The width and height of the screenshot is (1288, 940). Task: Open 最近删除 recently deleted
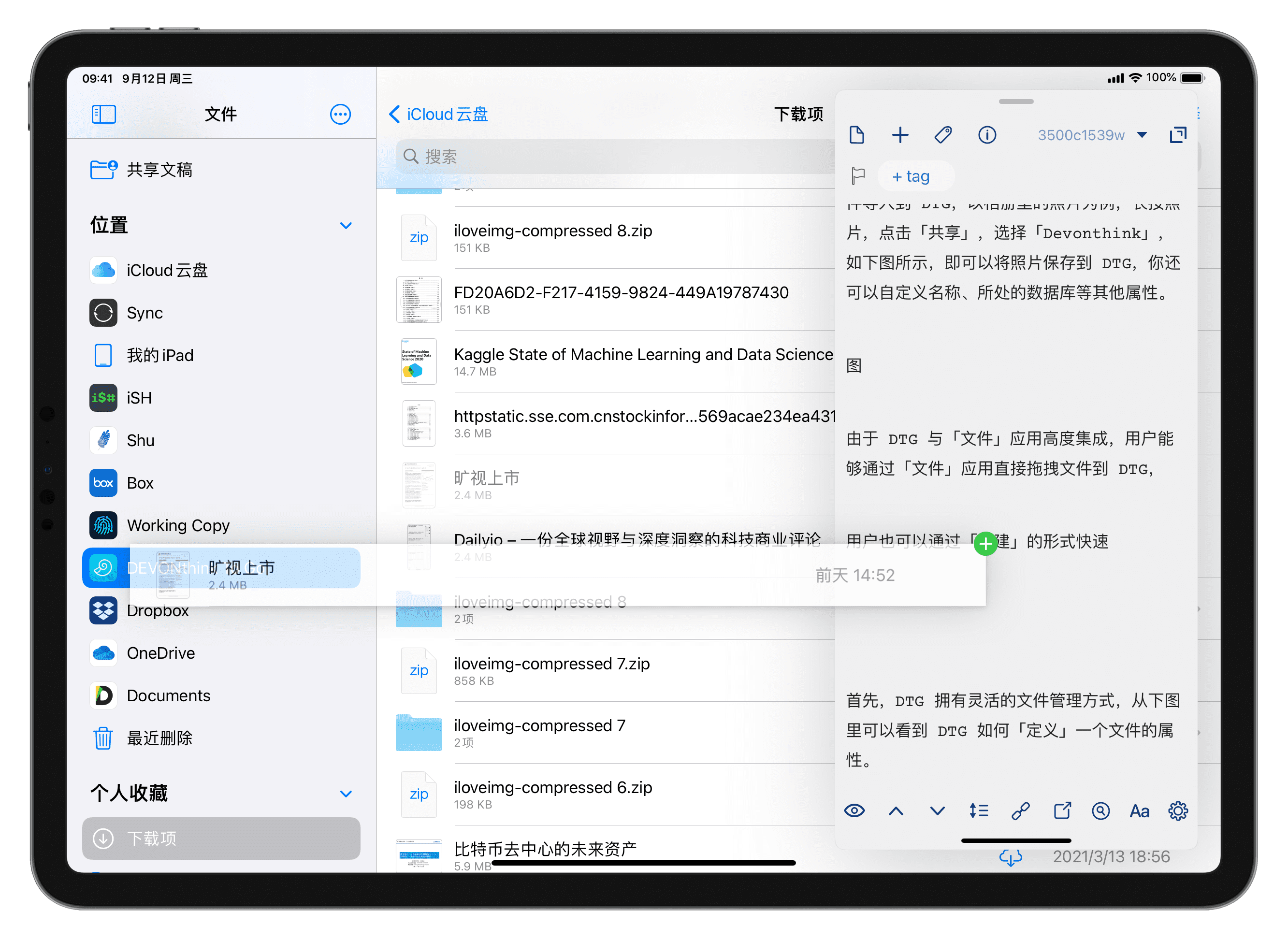click(x=221, y=738)
